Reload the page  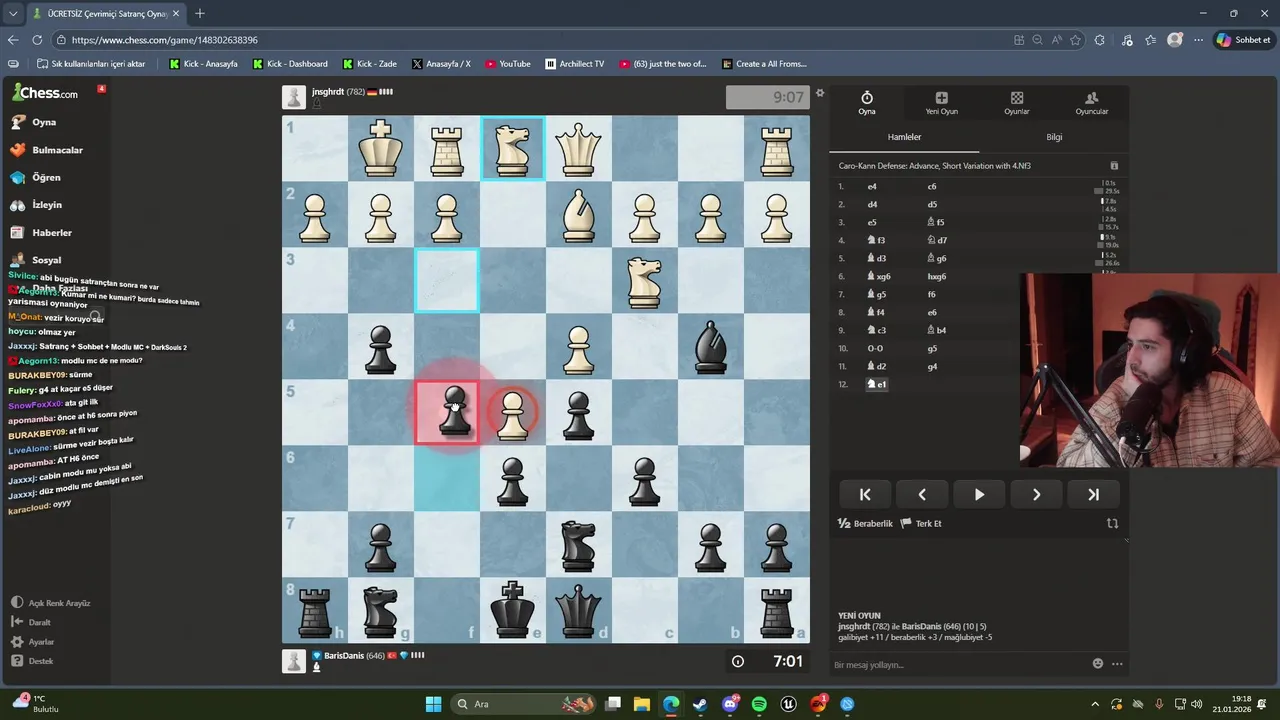(x=37, y=40)
